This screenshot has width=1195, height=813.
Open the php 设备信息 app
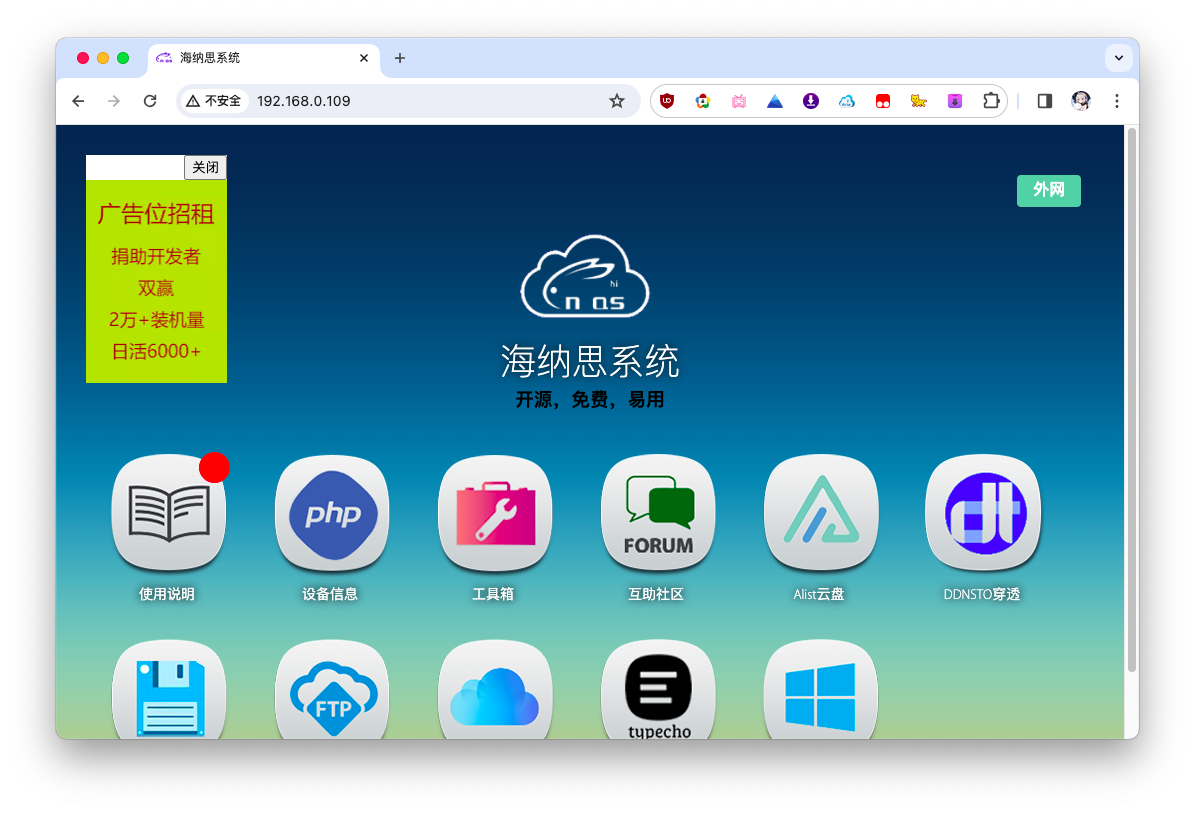[332, 513]
